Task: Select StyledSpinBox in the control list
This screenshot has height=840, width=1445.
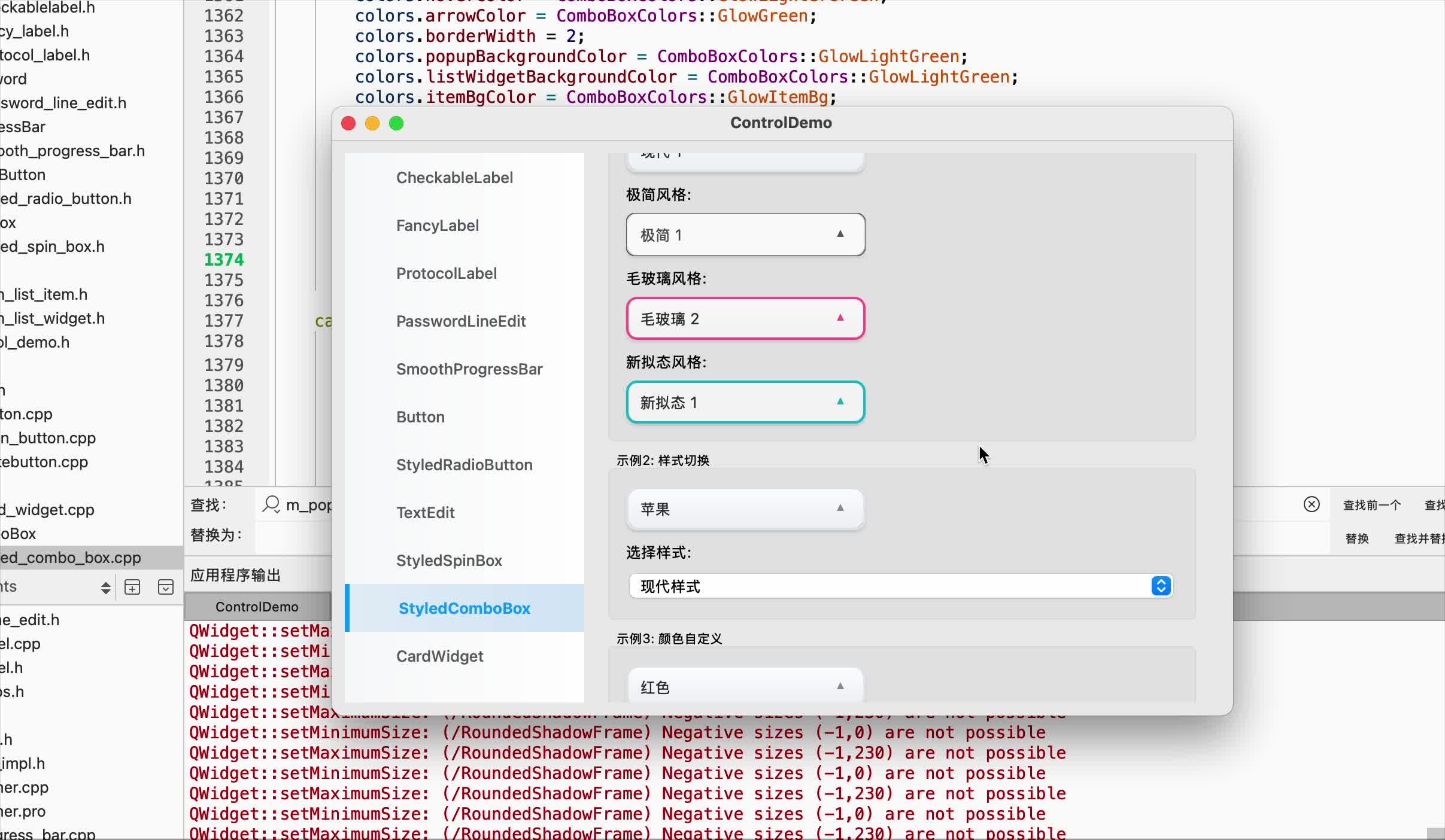Action: [x=449, y=561]
